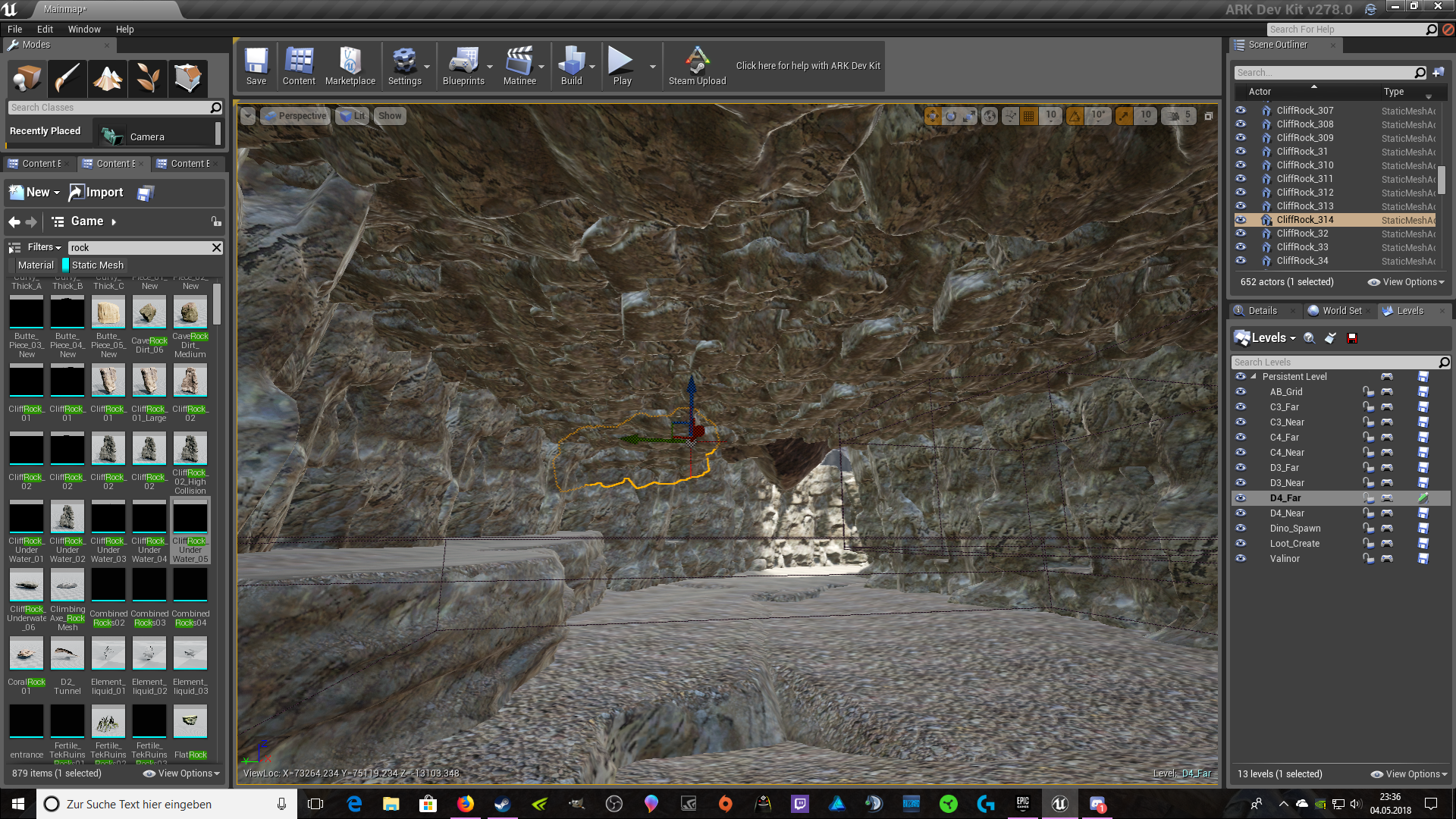The width and height of the screenshot is (1456, 819).
Task: Click Recently Placed category
Action: click(x=45, y=131)
